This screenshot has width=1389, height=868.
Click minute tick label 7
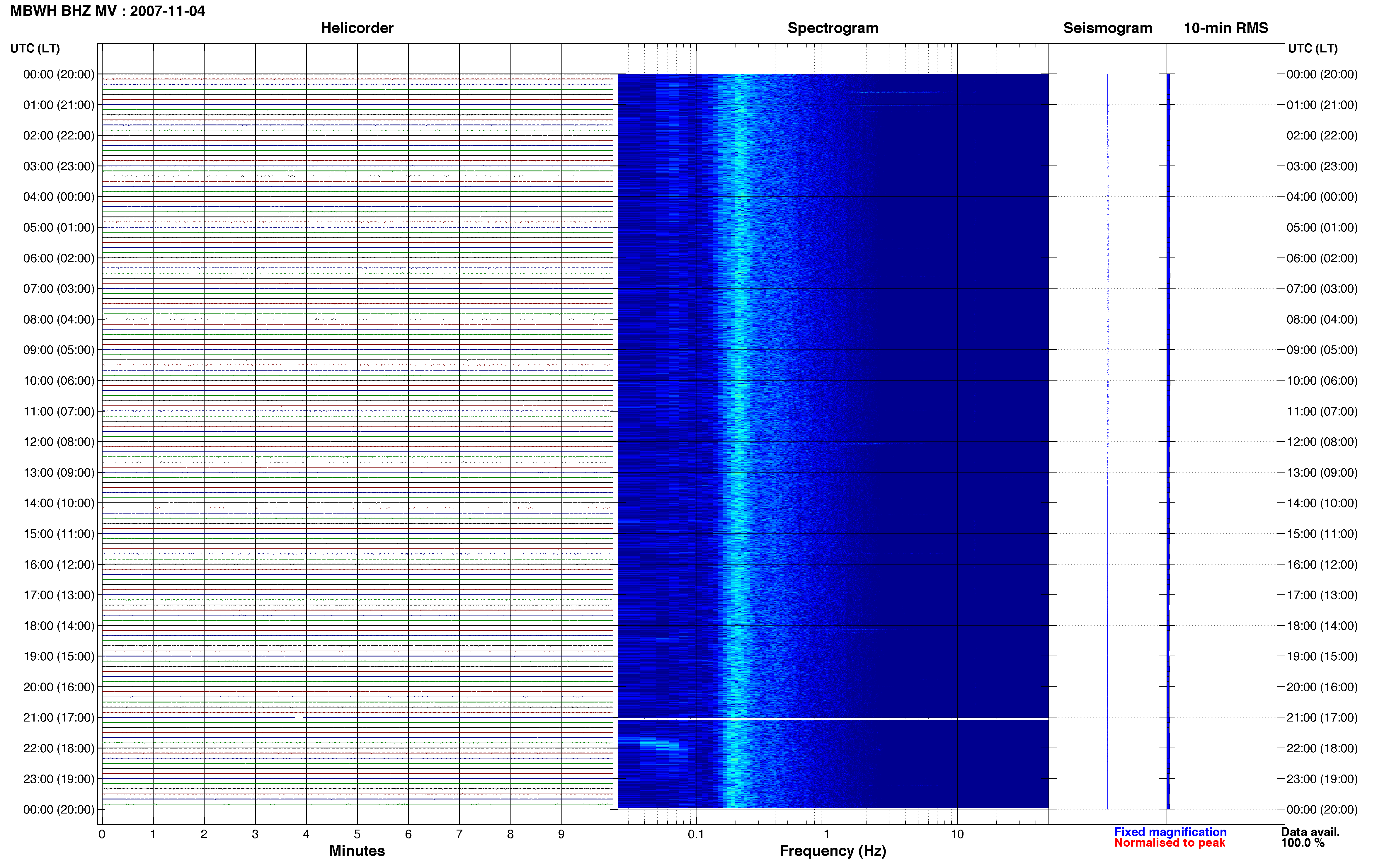coord(459,834)
